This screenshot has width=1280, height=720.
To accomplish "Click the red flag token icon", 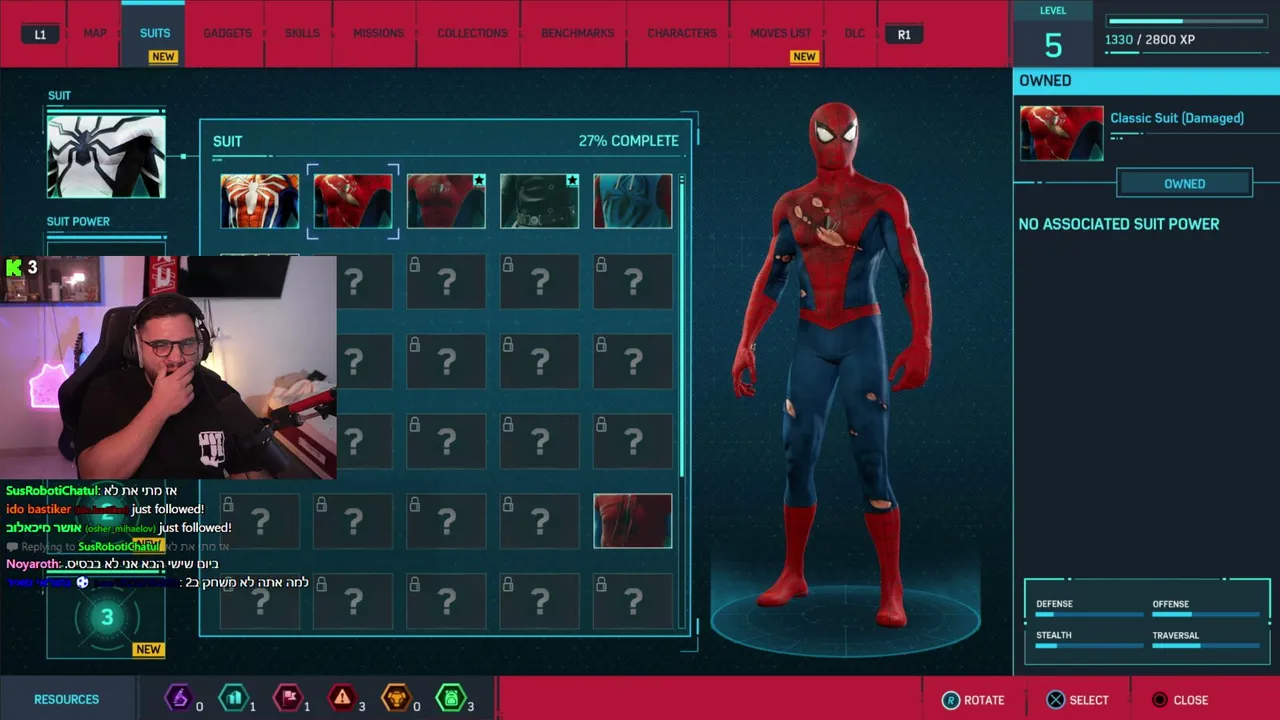I will click(x=288, y=697).
